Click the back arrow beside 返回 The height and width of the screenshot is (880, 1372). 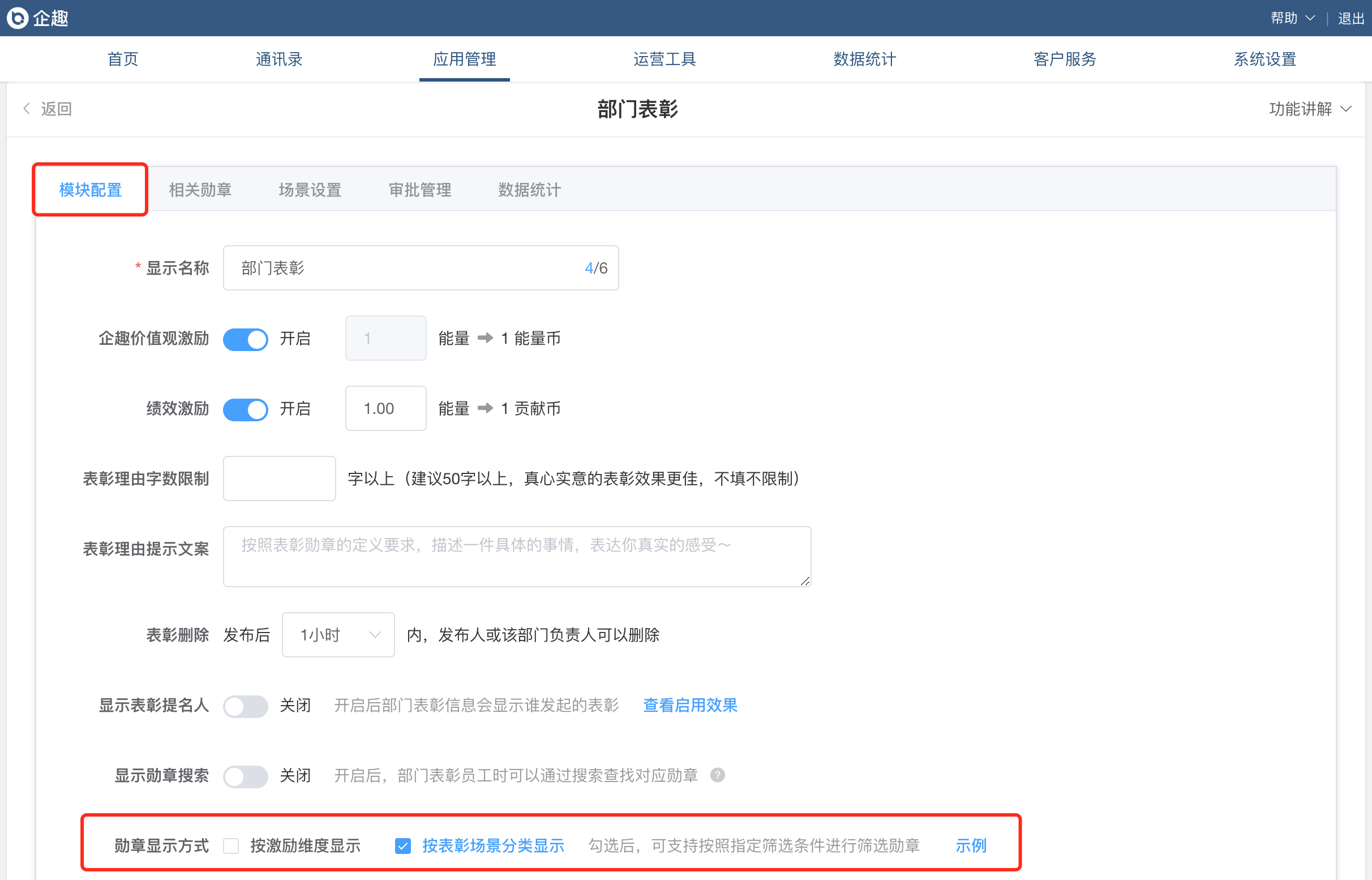(x=26, y=109)
